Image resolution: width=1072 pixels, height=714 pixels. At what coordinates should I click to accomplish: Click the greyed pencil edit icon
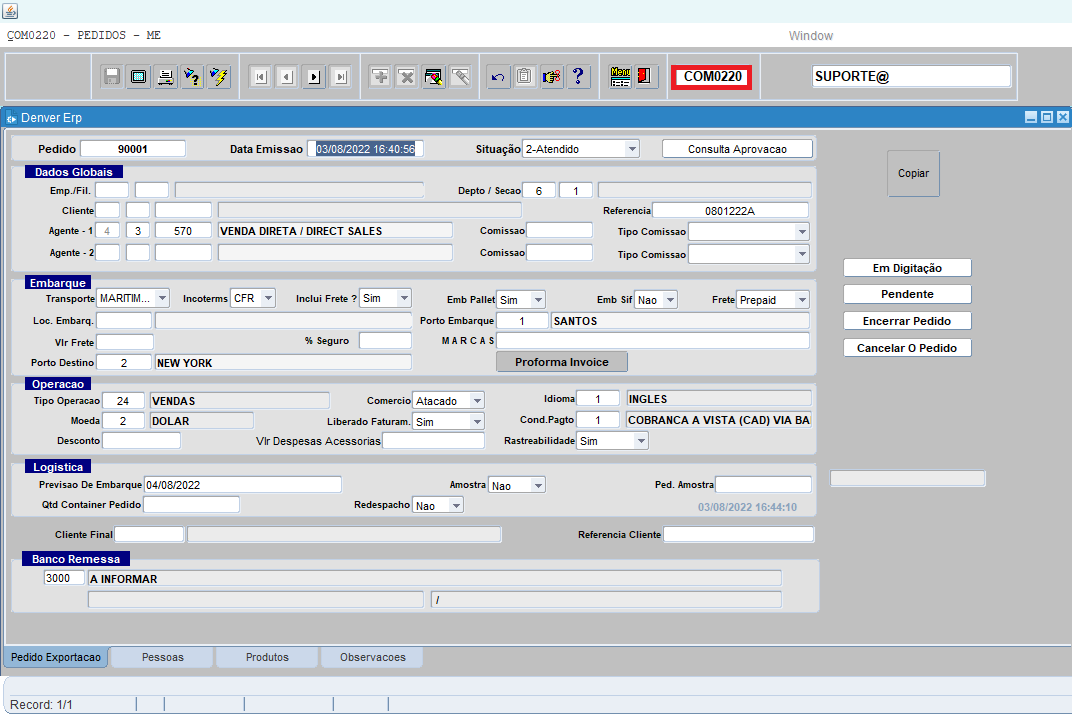[460, 76]
